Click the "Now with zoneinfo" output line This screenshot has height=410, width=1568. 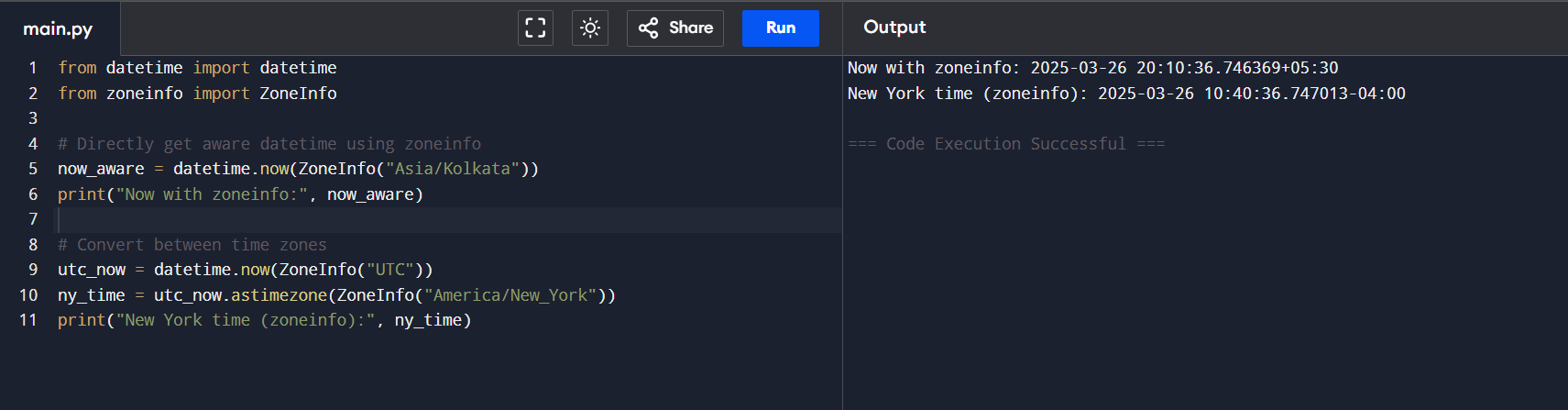[1092, 68]
